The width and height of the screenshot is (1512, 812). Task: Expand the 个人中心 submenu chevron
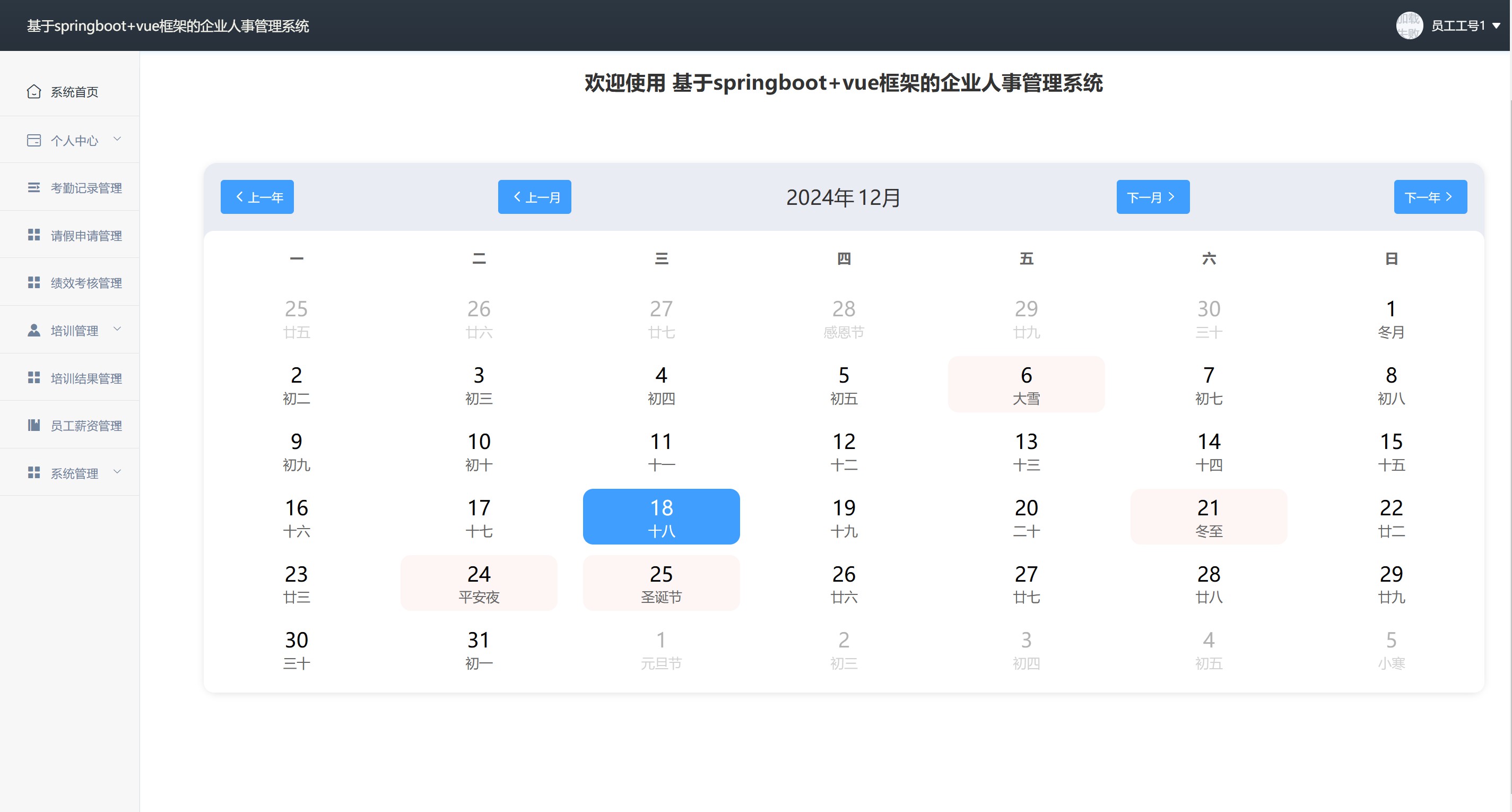tap(117, 139)
